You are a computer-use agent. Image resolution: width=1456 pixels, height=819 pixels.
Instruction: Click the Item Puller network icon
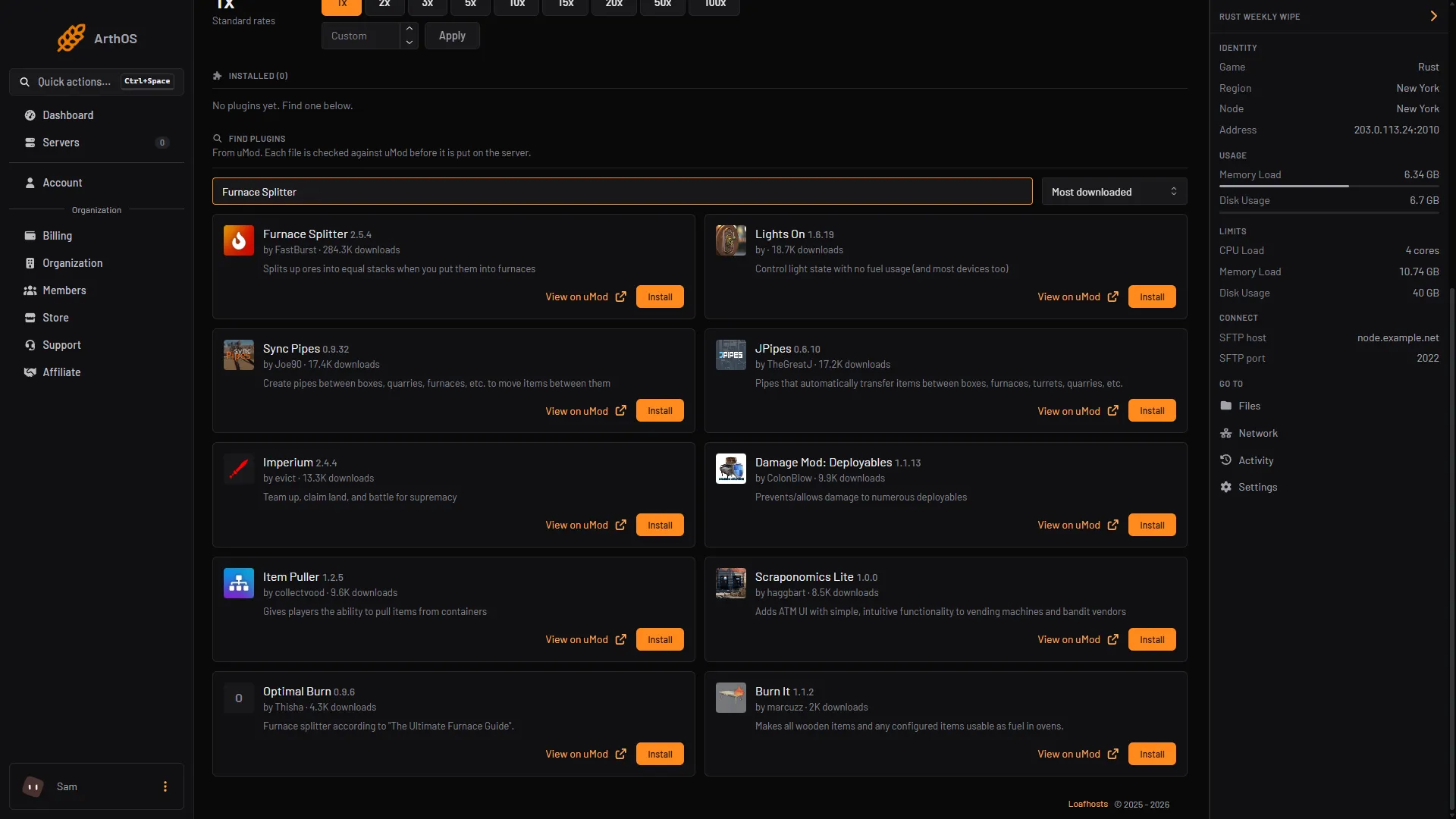tap(239, 583)
